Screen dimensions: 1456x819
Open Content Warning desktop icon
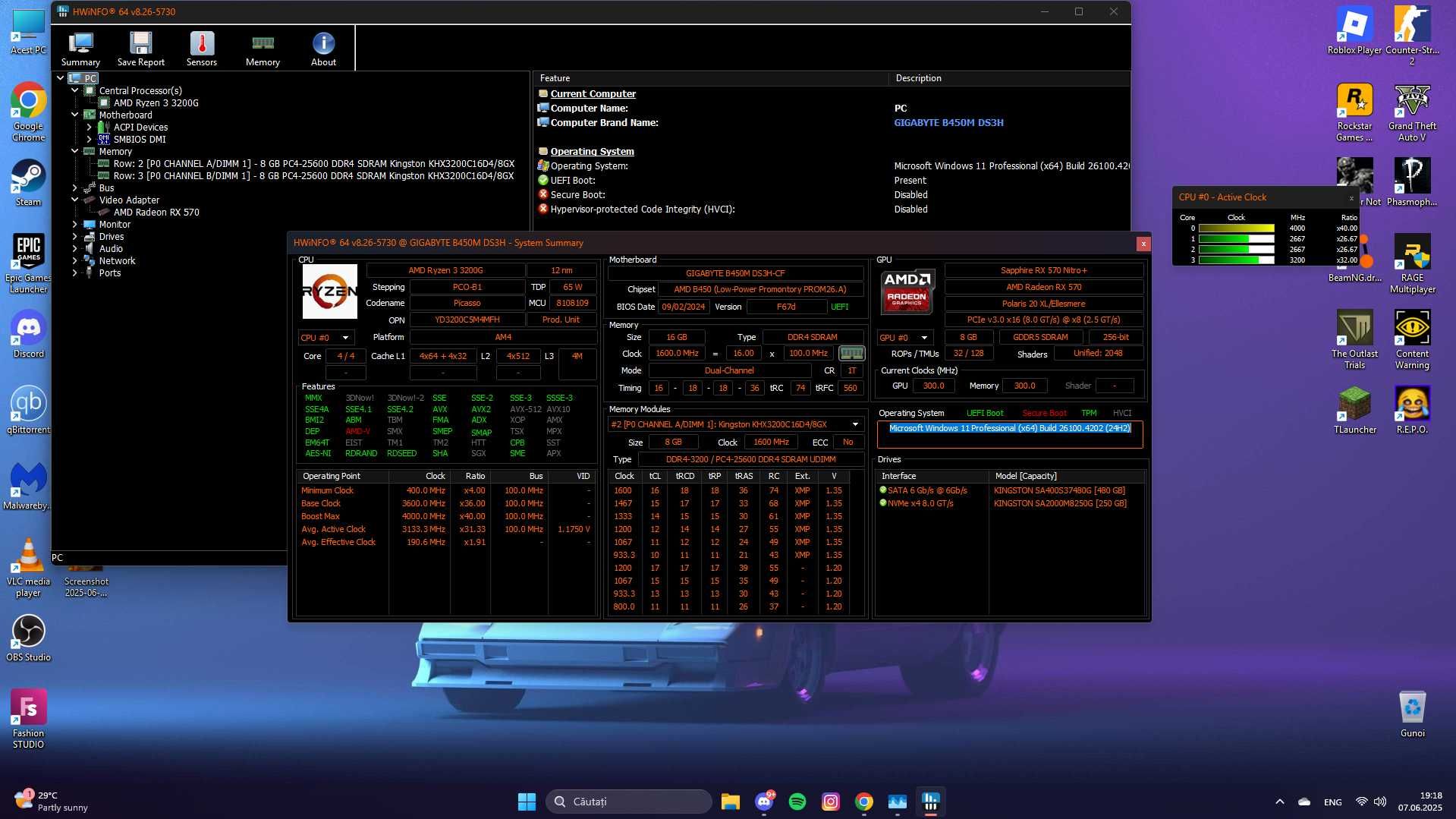(x=1412, y=339)
